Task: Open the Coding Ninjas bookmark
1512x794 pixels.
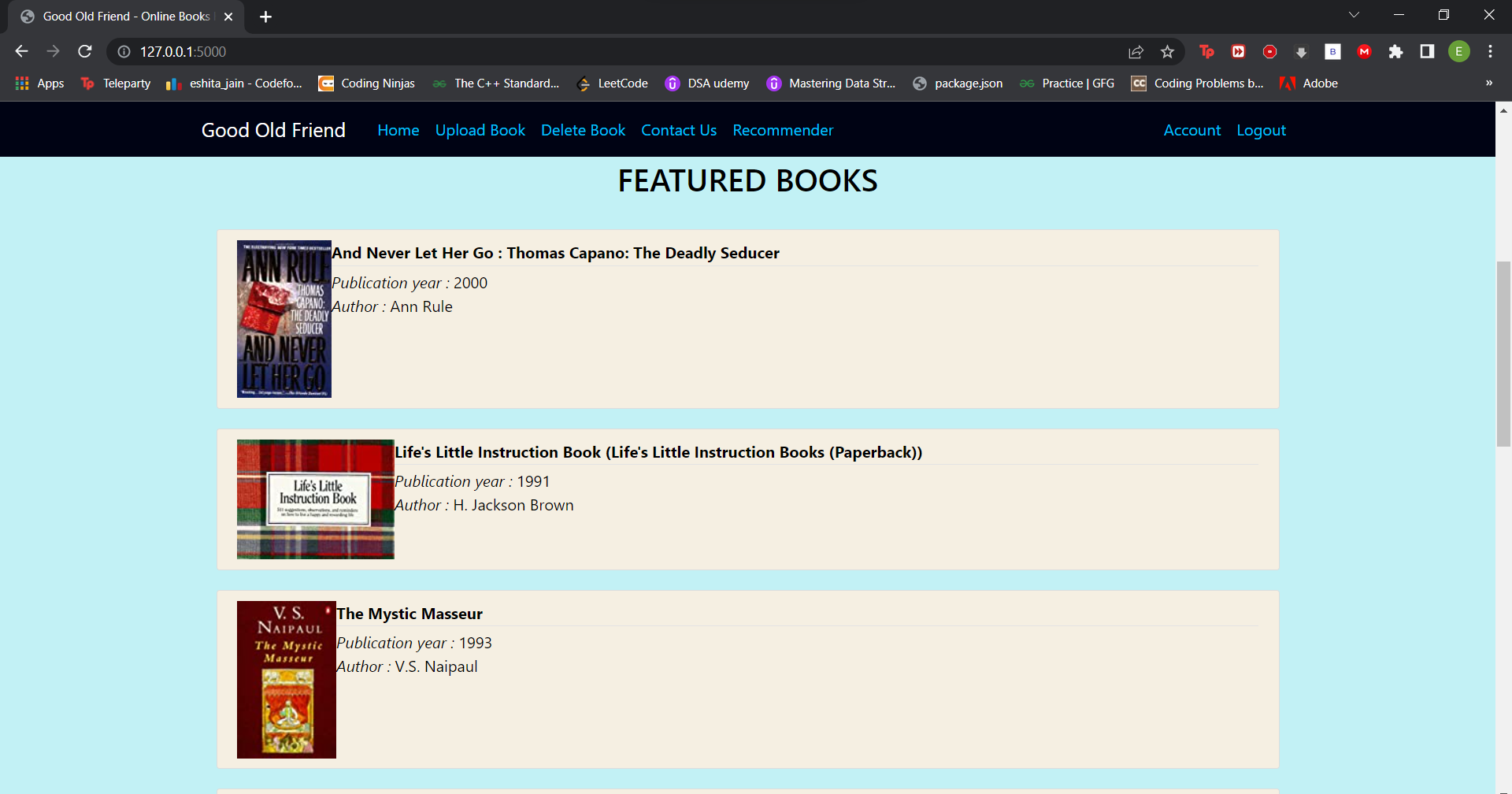Action: coord(366,83)
